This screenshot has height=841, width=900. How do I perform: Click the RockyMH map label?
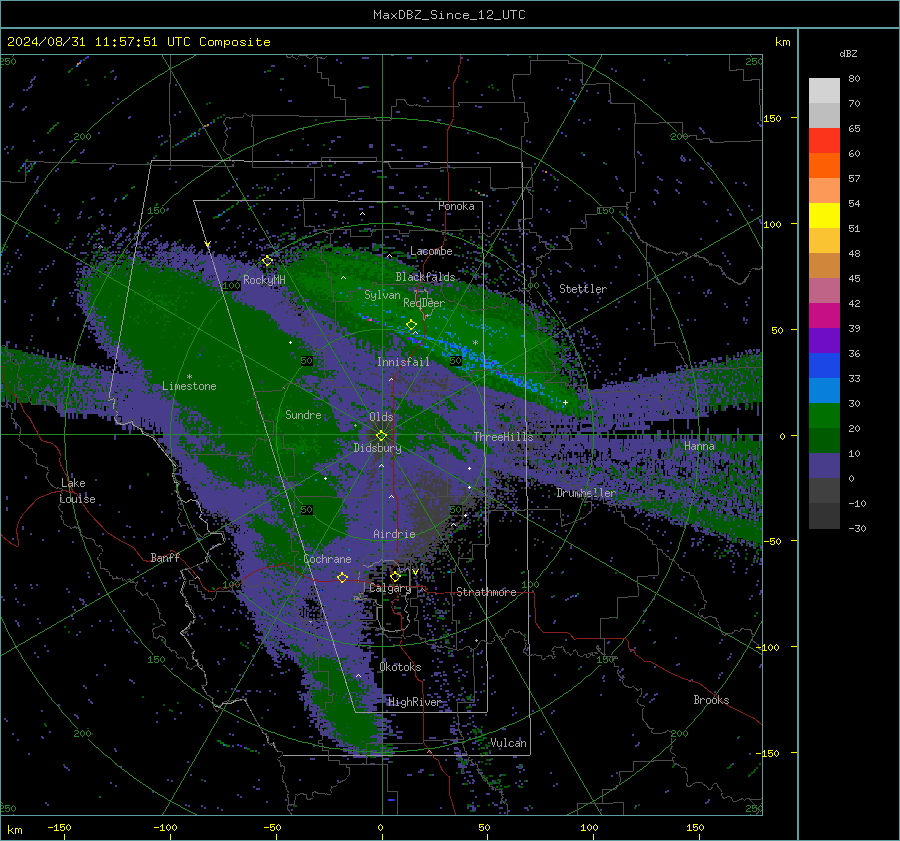click(264, 280)
